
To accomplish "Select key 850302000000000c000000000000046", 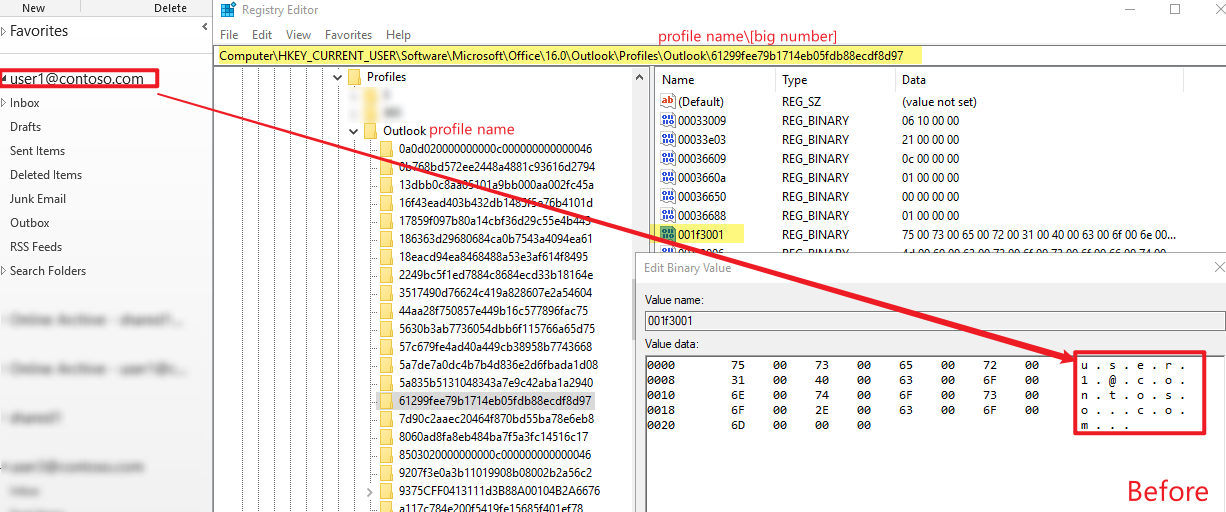I will pyautogui.click(x=495, y=455).
